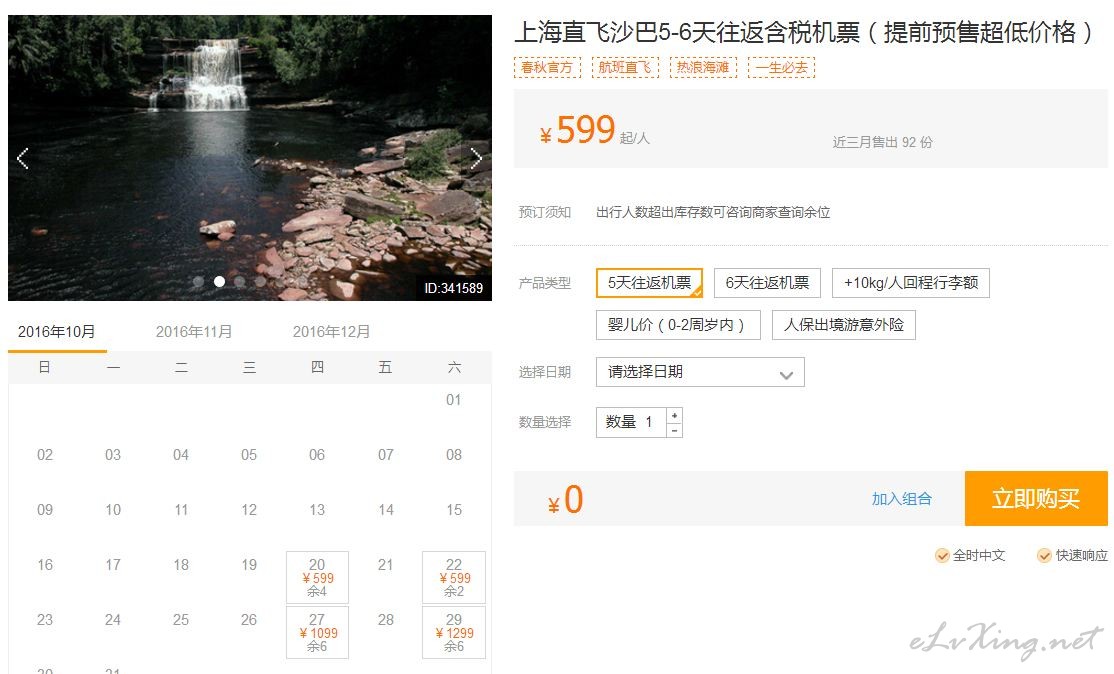Image resolution: width=1114 pixels, height=674 pixels.
Task: Click the 四 weekday header
Action: pyautogui.click(x=318, y=367)
